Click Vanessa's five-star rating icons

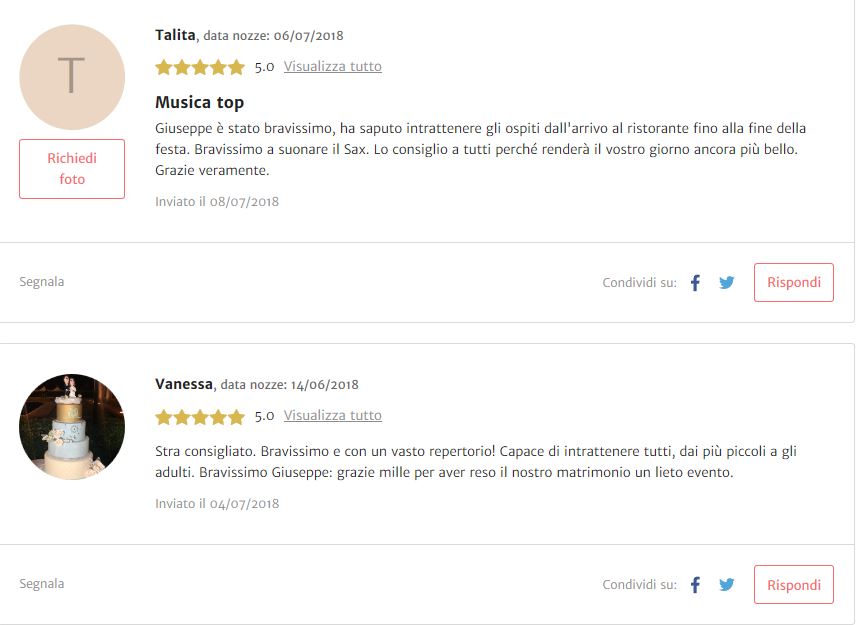click(x=200, y=417)
